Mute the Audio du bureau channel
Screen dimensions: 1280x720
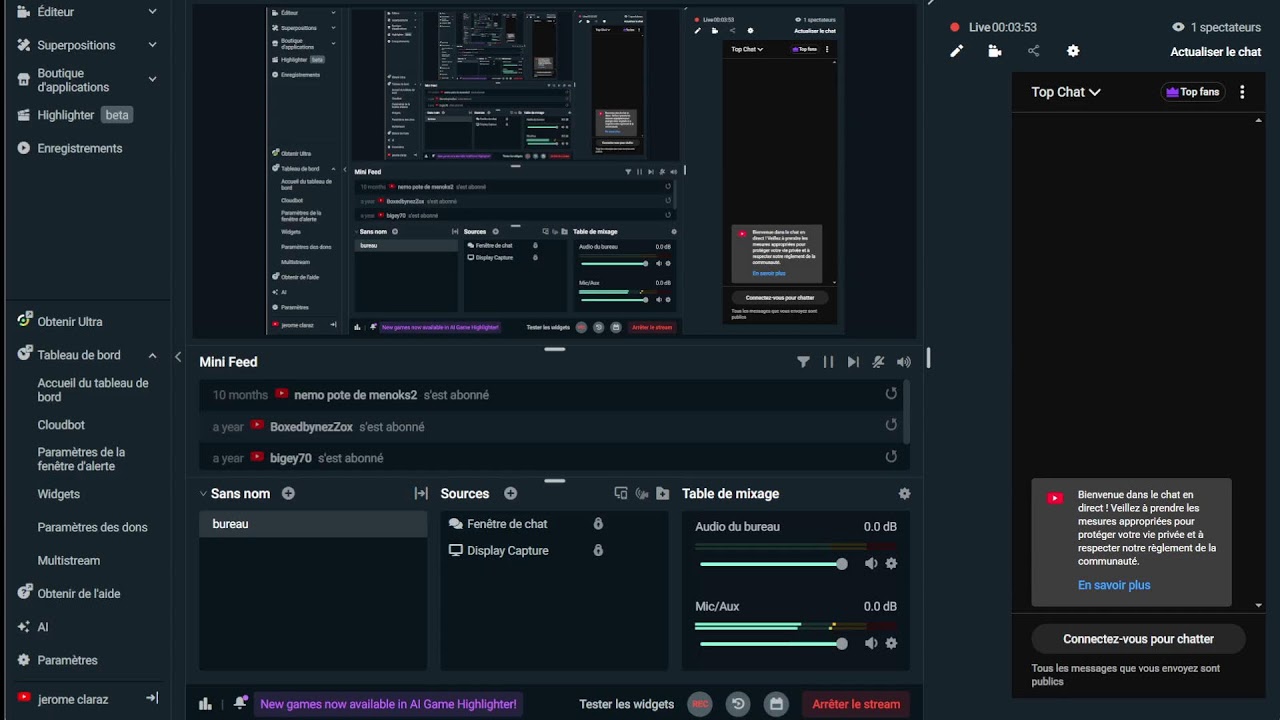click(871, 564)
